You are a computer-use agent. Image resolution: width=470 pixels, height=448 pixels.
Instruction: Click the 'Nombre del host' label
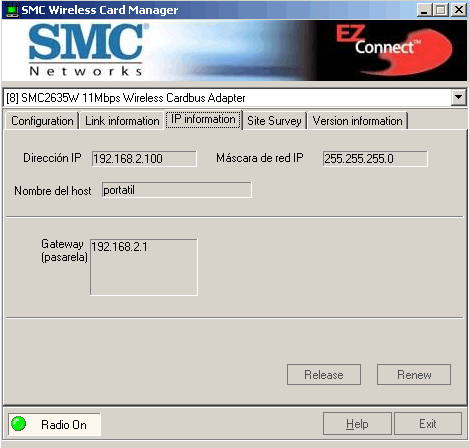[x=53, y=191]
